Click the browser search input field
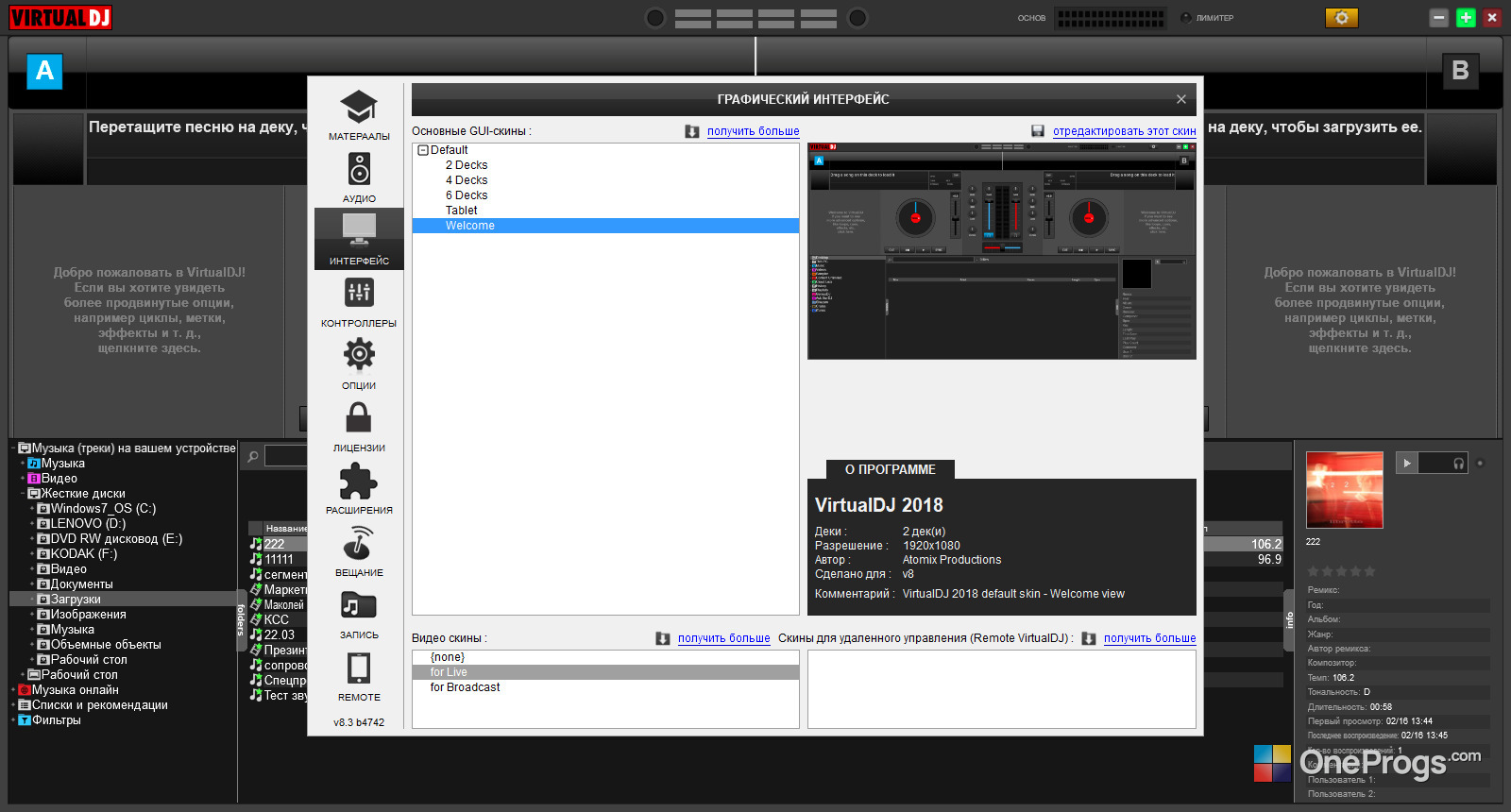1511x812 pixels. [286, 457]
